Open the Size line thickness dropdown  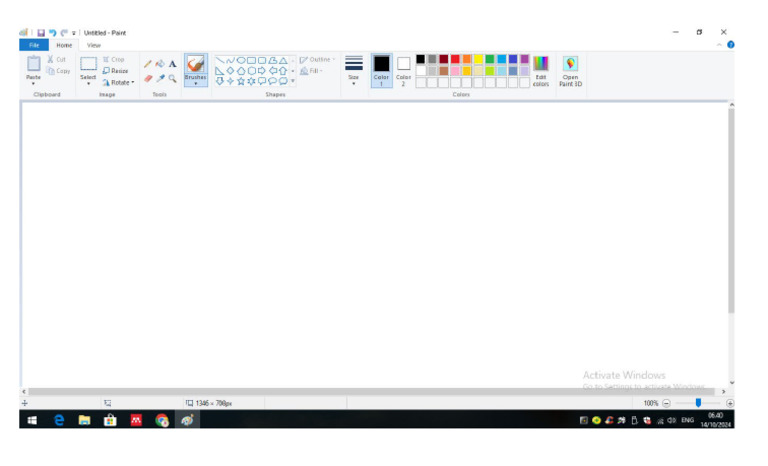354,71
